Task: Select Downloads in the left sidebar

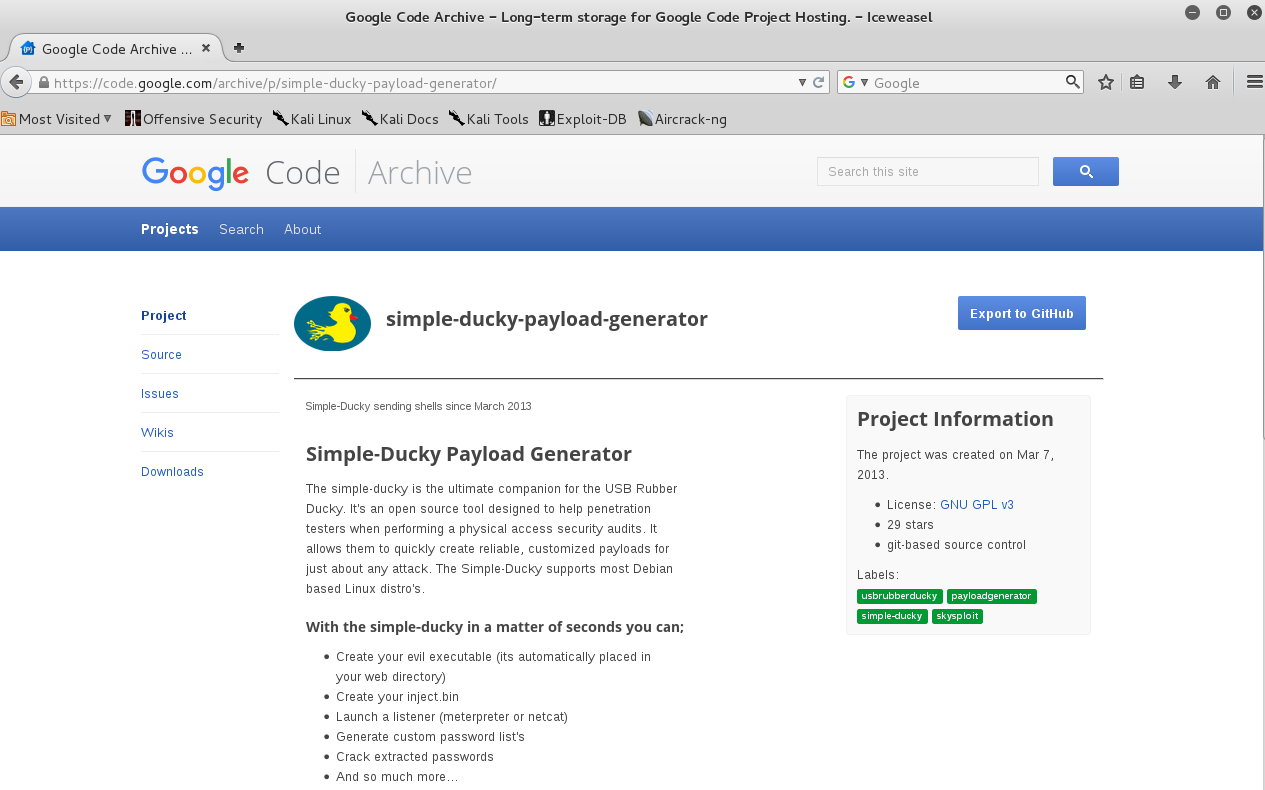Action: (172, 472)
